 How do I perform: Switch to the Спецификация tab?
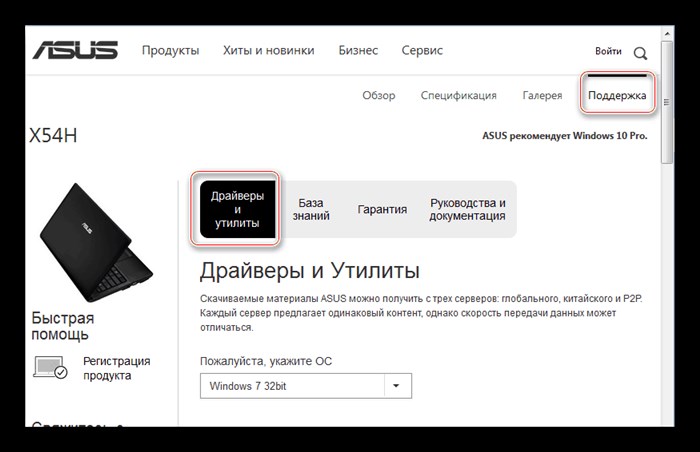pos(458,95)
